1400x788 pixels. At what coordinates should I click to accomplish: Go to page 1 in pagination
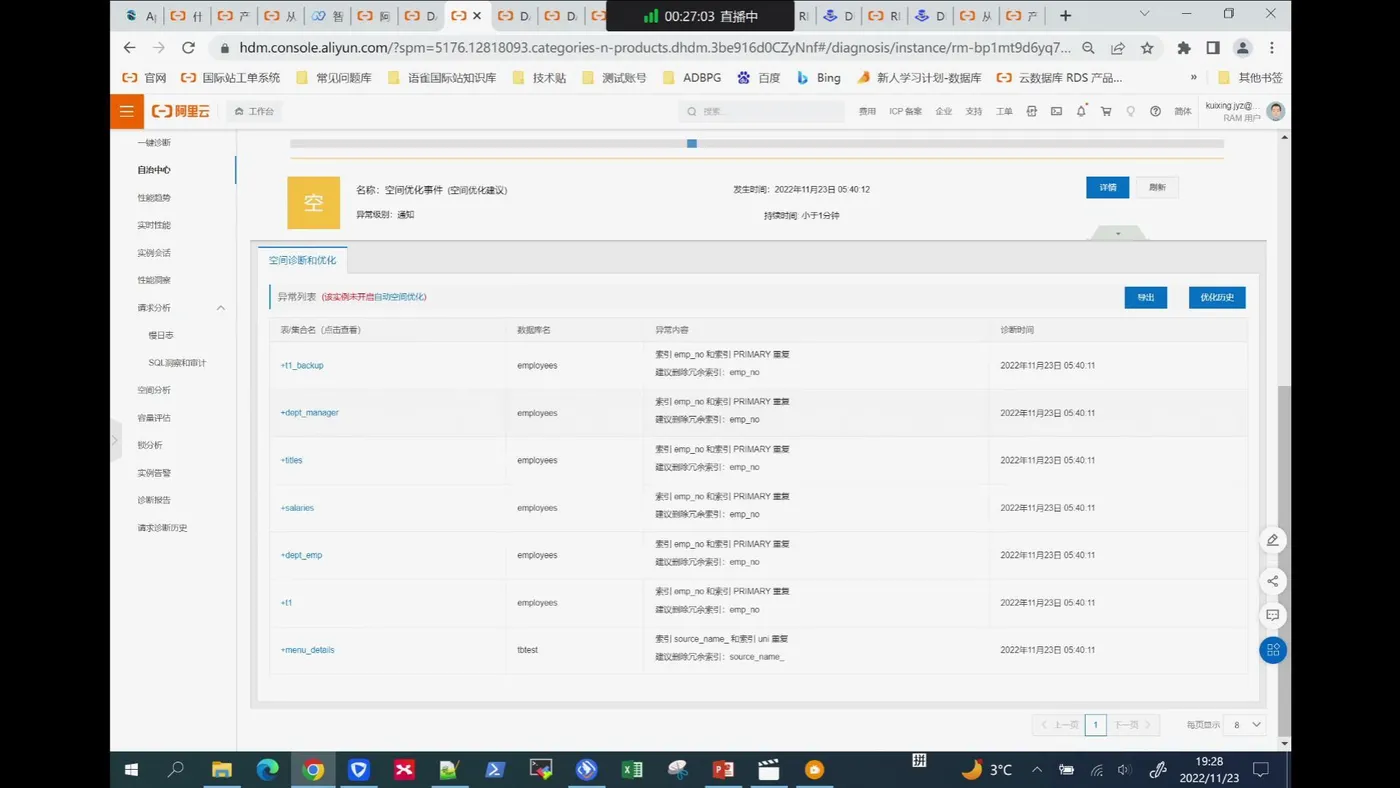[x=1095, y=725]
